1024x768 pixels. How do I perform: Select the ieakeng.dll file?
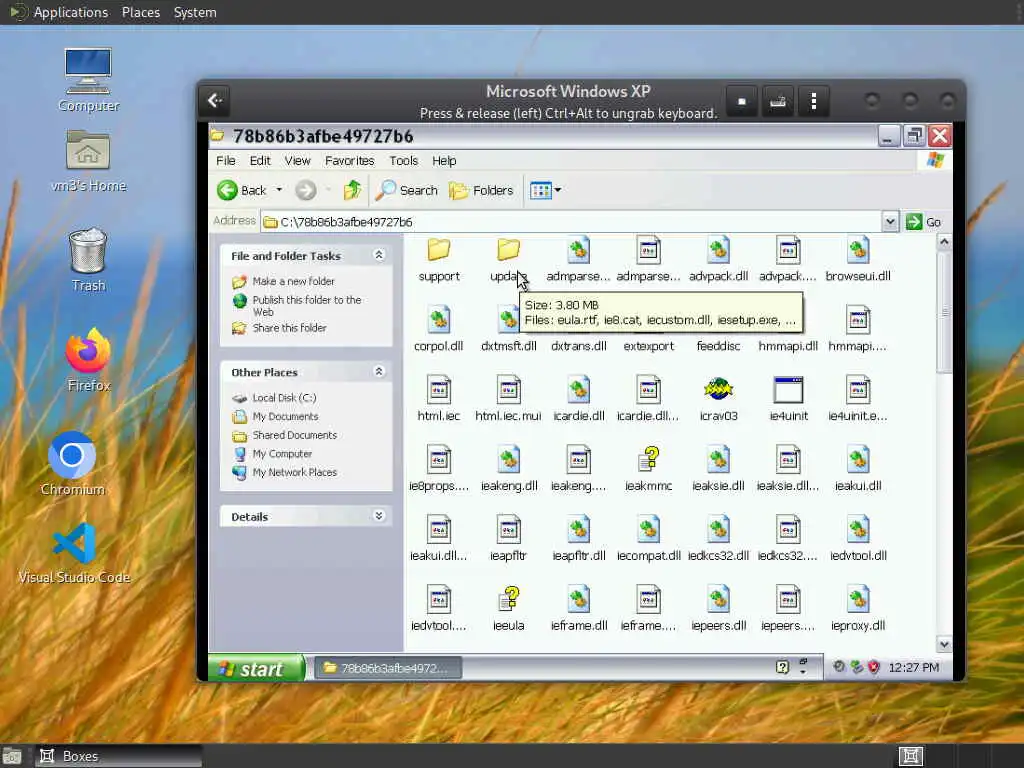(509, 469)
